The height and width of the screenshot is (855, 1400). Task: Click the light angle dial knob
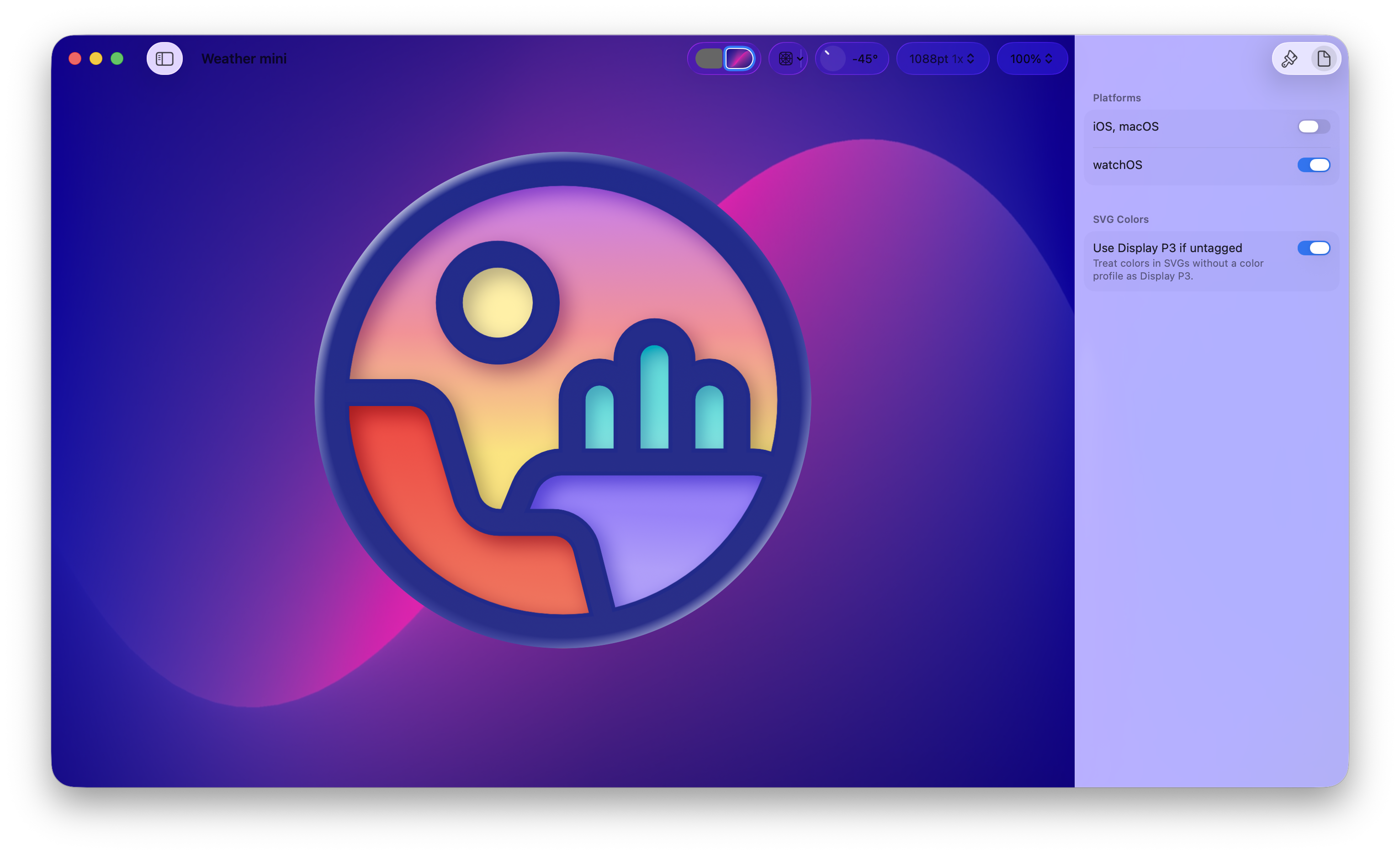tap(833, 58)
